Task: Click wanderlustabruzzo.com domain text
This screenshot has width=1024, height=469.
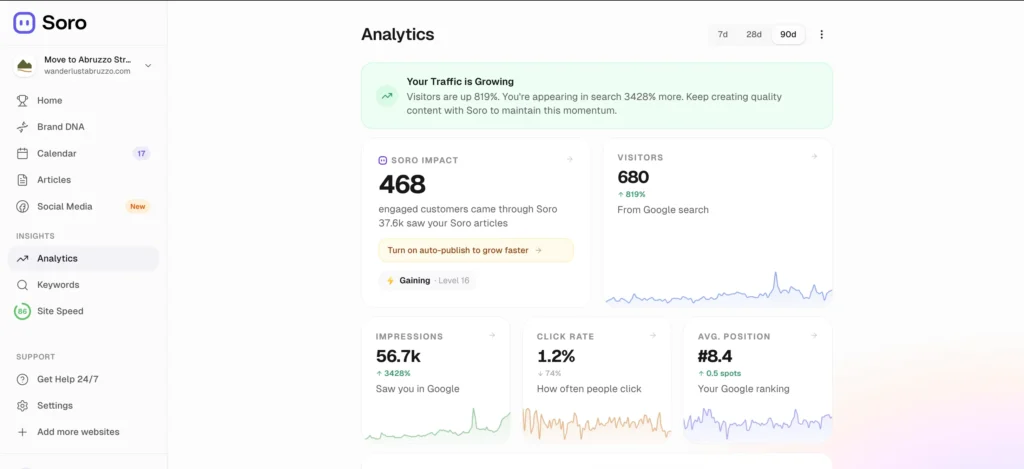Action: 88,71
